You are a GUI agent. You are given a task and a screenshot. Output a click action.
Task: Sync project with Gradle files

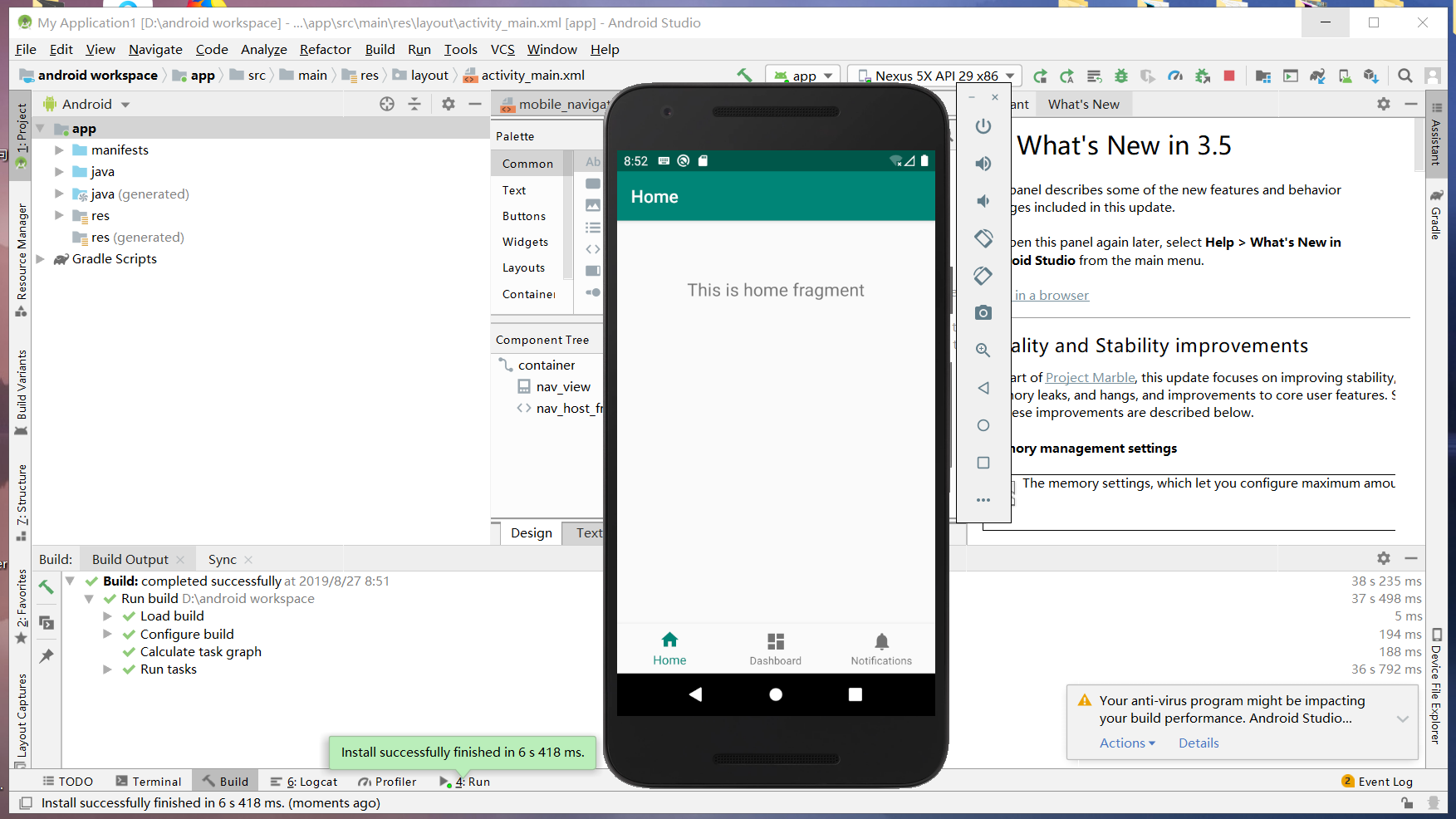1317,76
